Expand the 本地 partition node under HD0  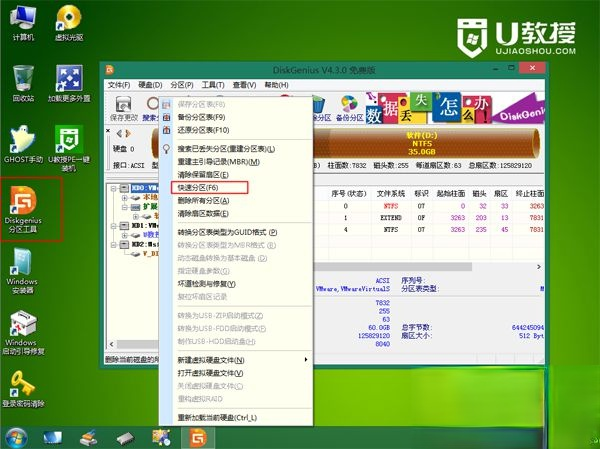125,198
